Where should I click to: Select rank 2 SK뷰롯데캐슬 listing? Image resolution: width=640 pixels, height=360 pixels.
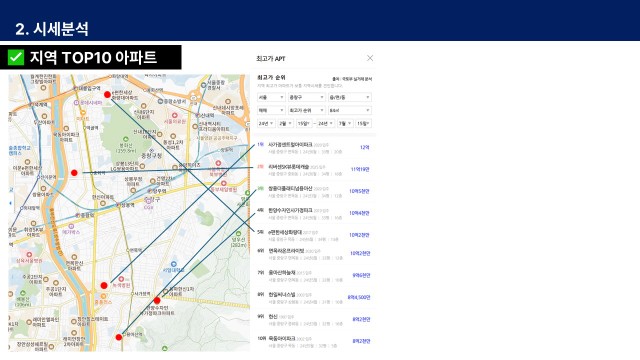coord(313,170)
